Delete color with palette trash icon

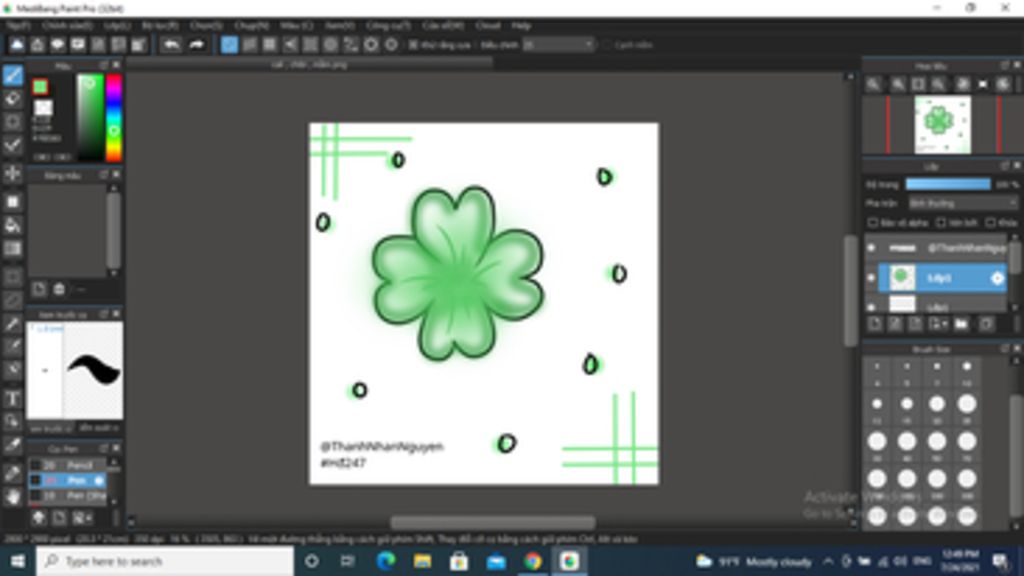tap(59, 289)
